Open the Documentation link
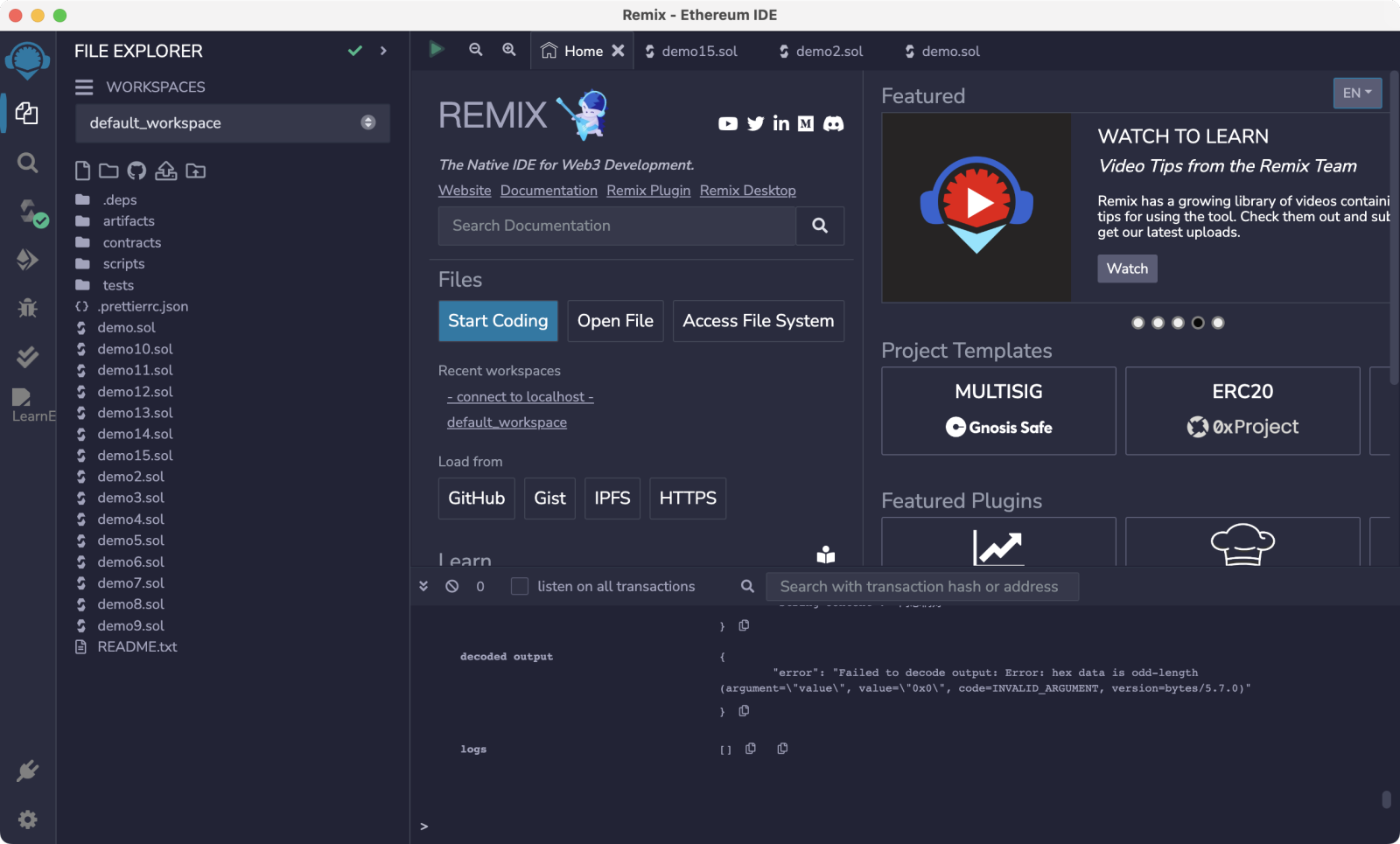The width and height of the screenshot is (1400, 844). tap(549, 191)
